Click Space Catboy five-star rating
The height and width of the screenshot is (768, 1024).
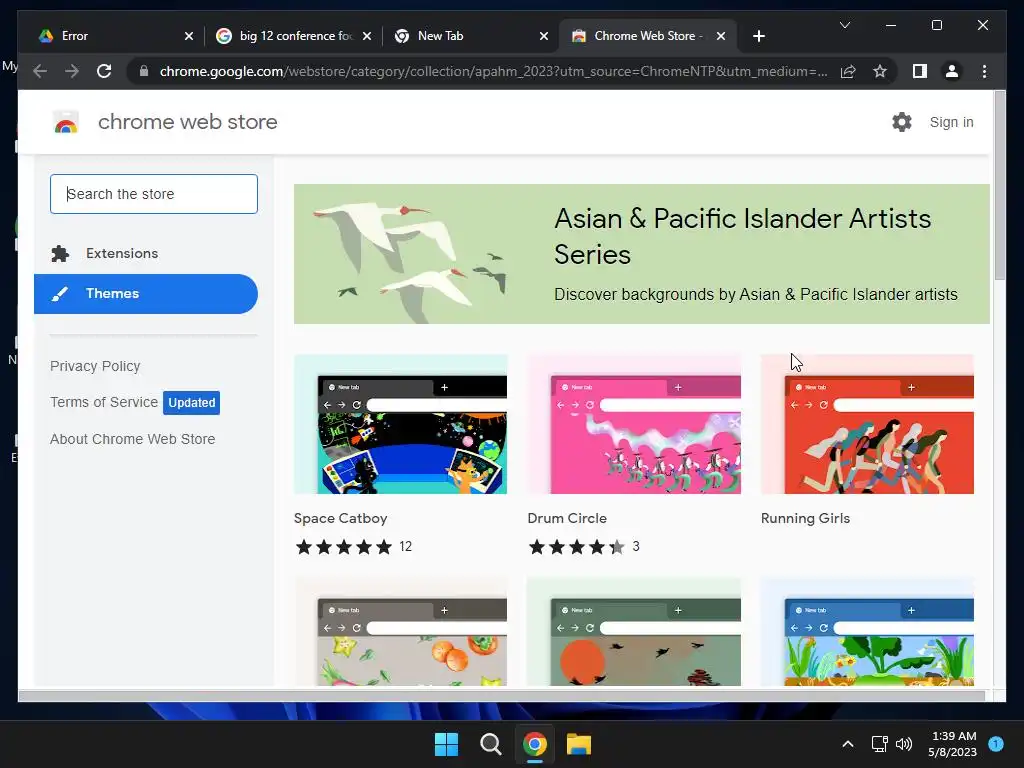pyautogui.click(x=344, y=547)
